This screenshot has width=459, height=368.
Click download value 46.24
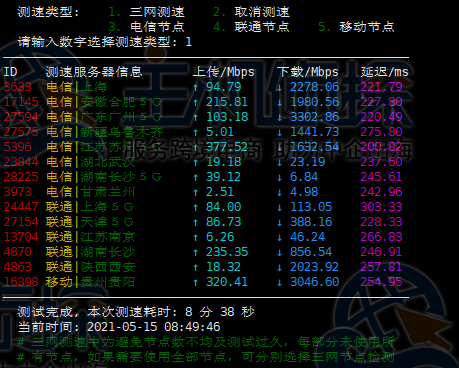[x=307, y=237]
